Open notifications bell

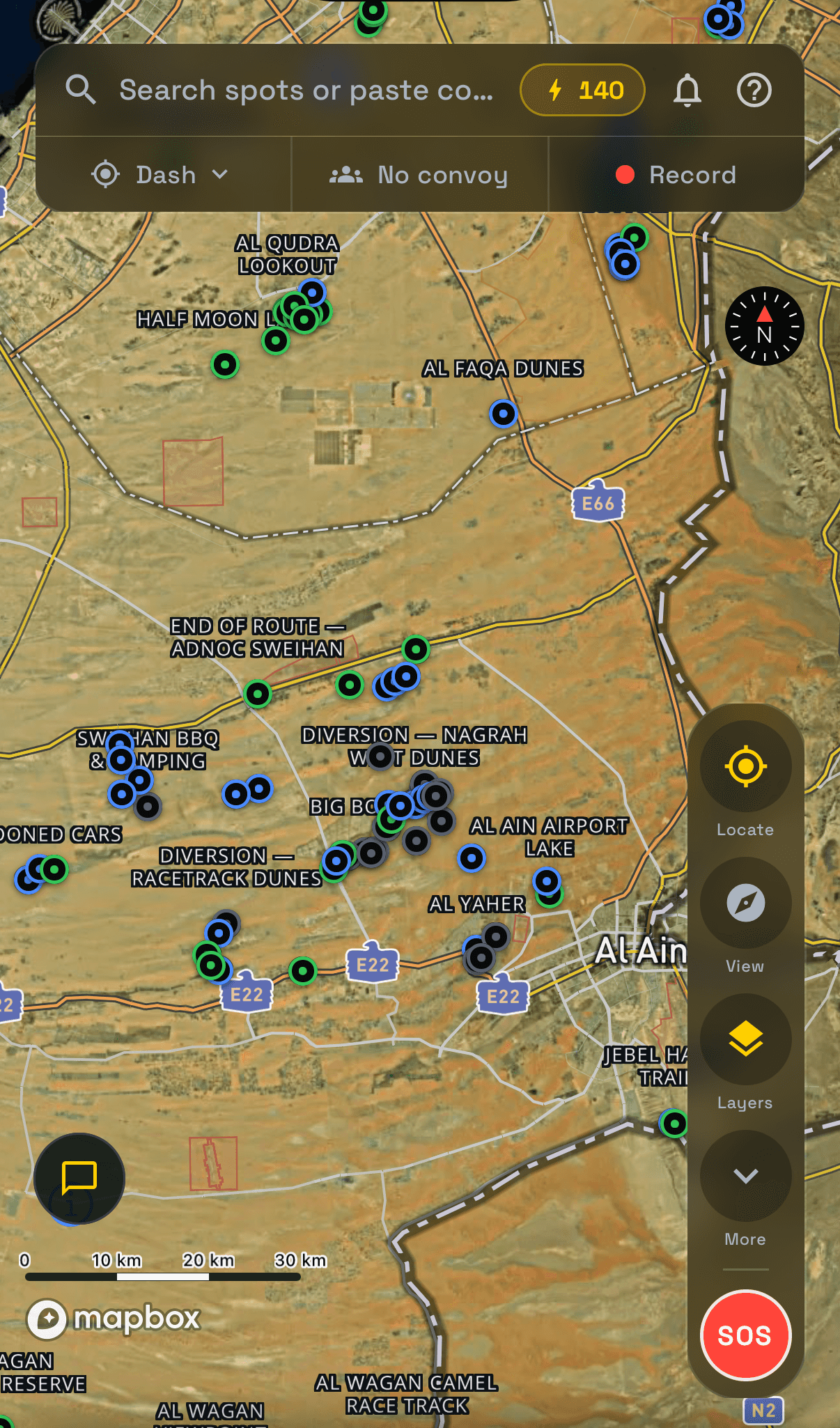point(687,90)
